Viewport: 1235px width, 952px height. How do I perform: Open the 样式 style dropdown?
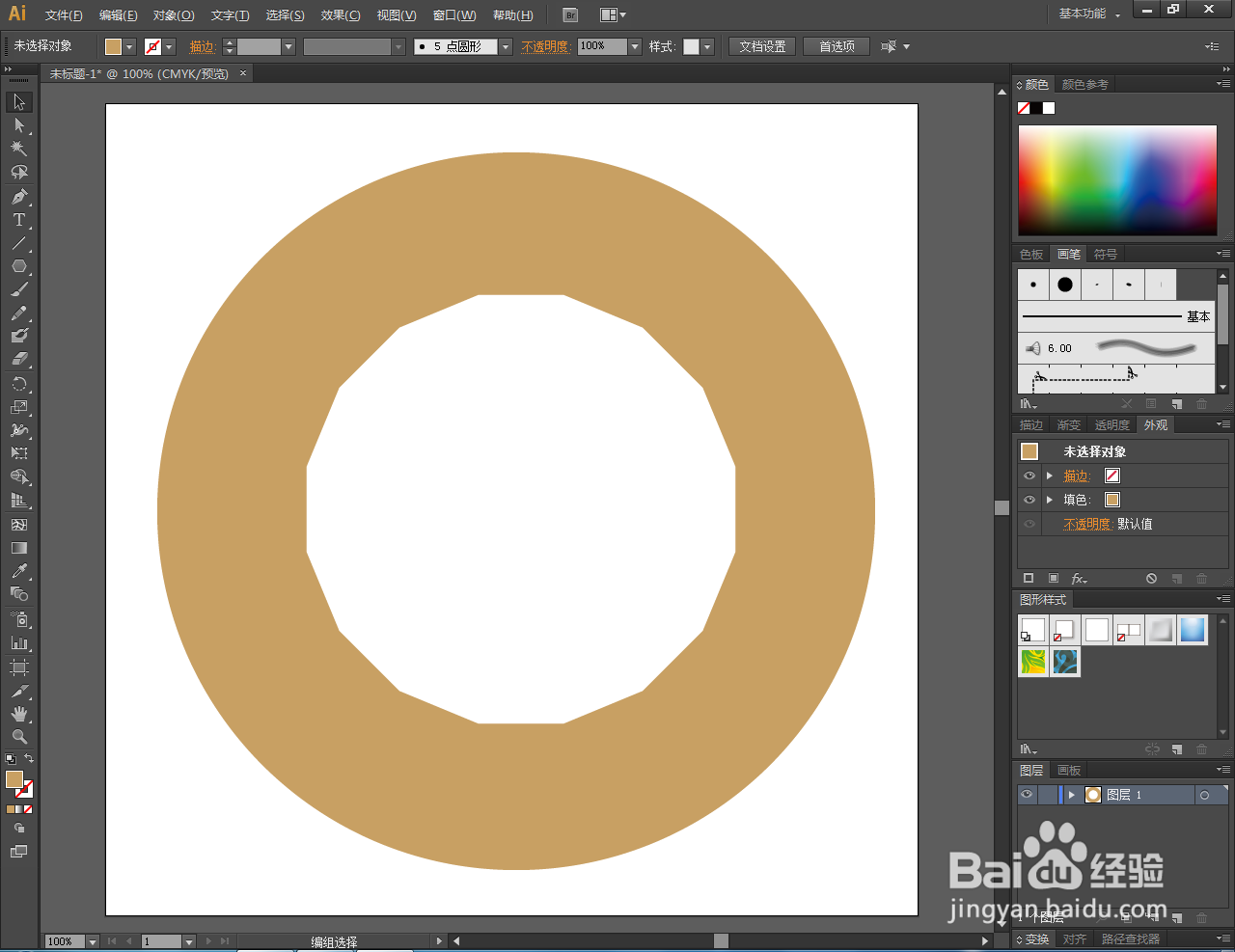tap(707, 46)
